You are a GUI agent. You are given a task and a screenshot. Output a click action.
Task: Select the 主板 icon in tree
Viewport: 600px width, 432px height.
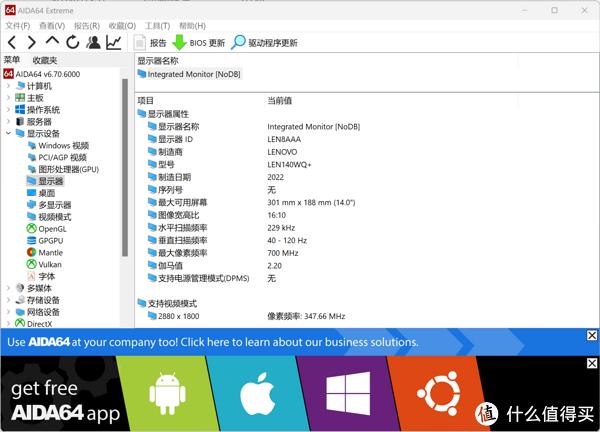tap(20, 98)
